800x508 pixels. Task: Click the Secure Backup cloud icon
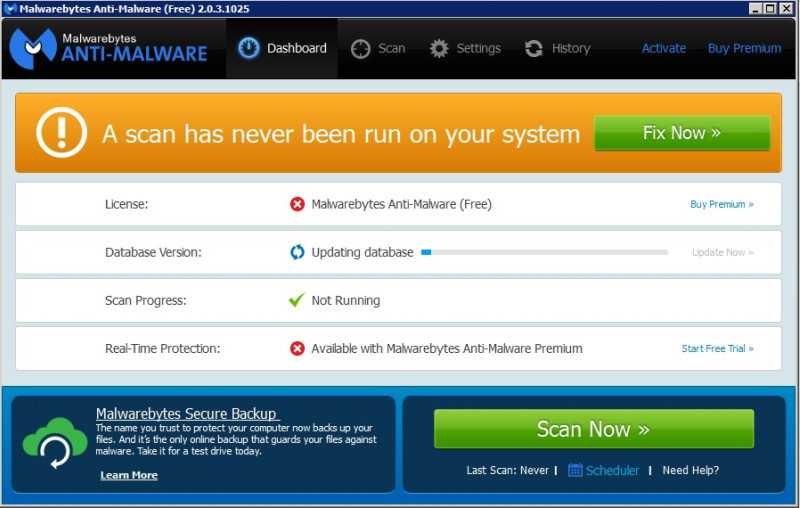(x=55, y=443)
